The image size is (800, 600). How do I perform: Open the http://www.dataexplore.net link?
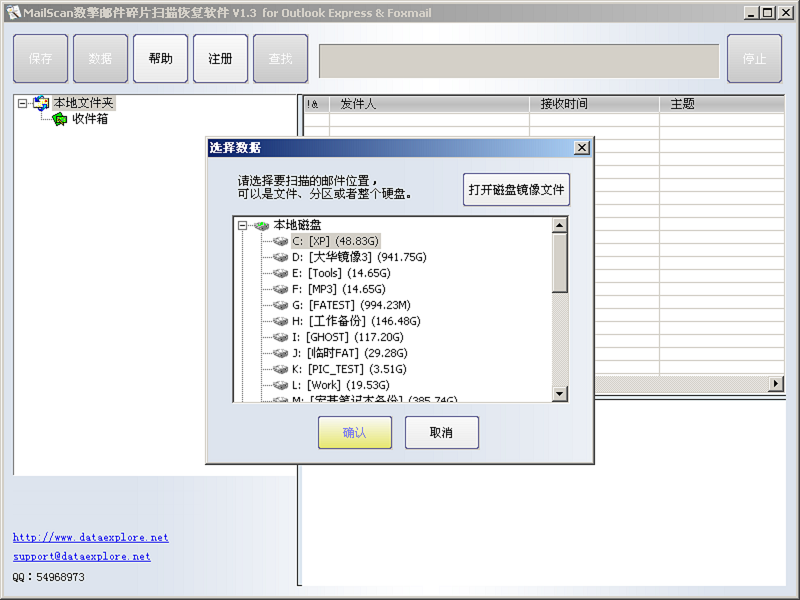pos(91,537)
